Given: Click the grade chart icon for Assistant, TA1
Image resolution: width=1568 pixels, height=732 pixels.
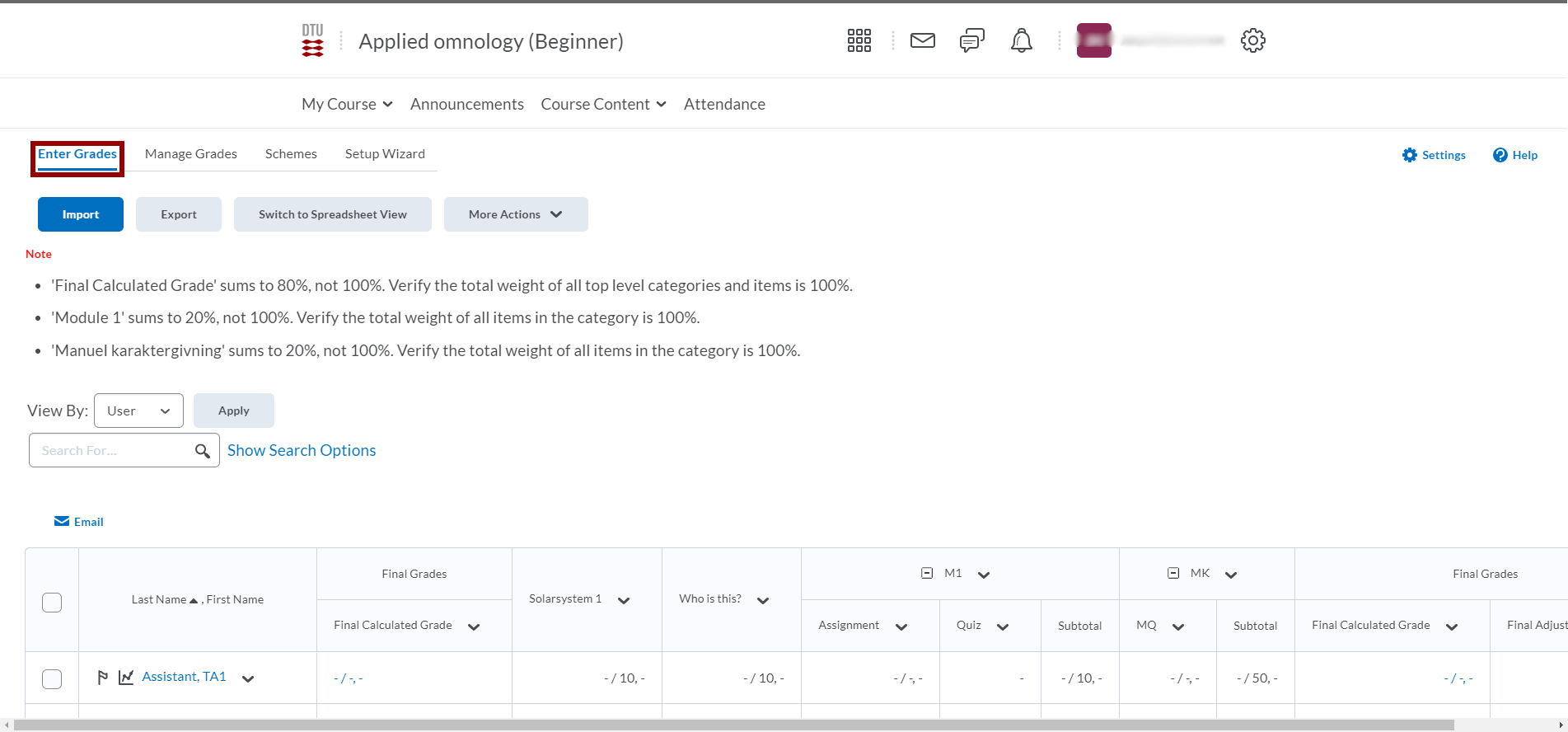Looking at the screenshot, I should tap(126, 678).
